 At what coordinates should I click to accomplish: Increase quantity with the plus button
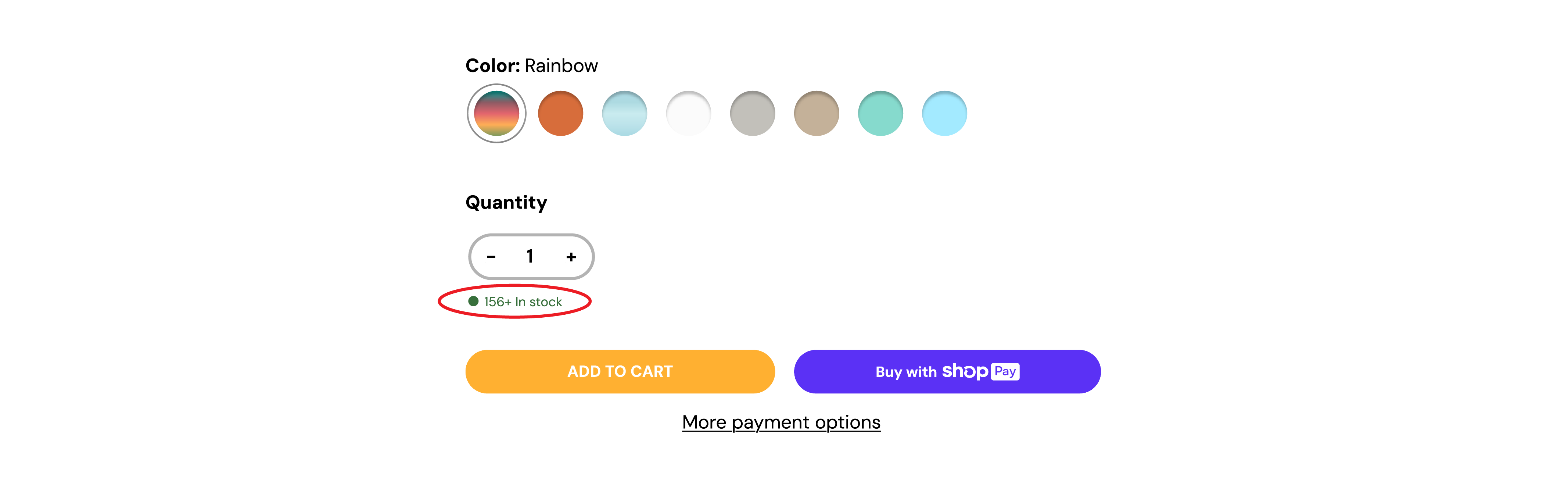click(x=571, y=257)
